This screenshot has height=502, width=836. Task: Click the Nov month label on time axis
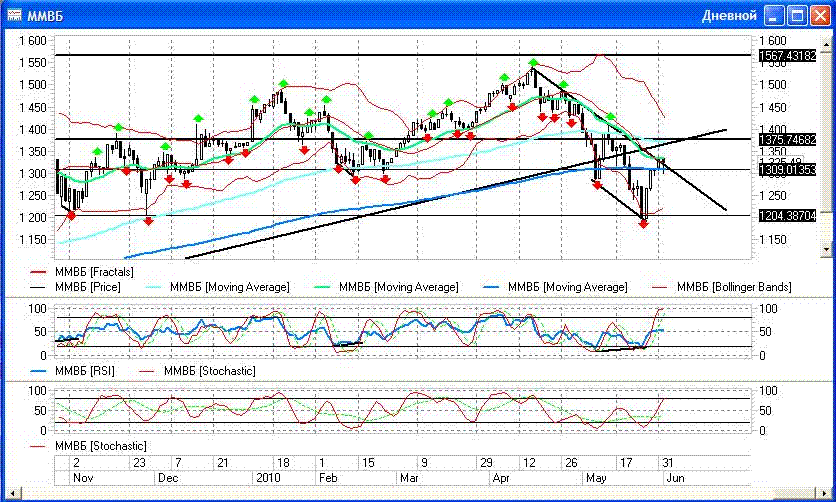click(83, 477)
